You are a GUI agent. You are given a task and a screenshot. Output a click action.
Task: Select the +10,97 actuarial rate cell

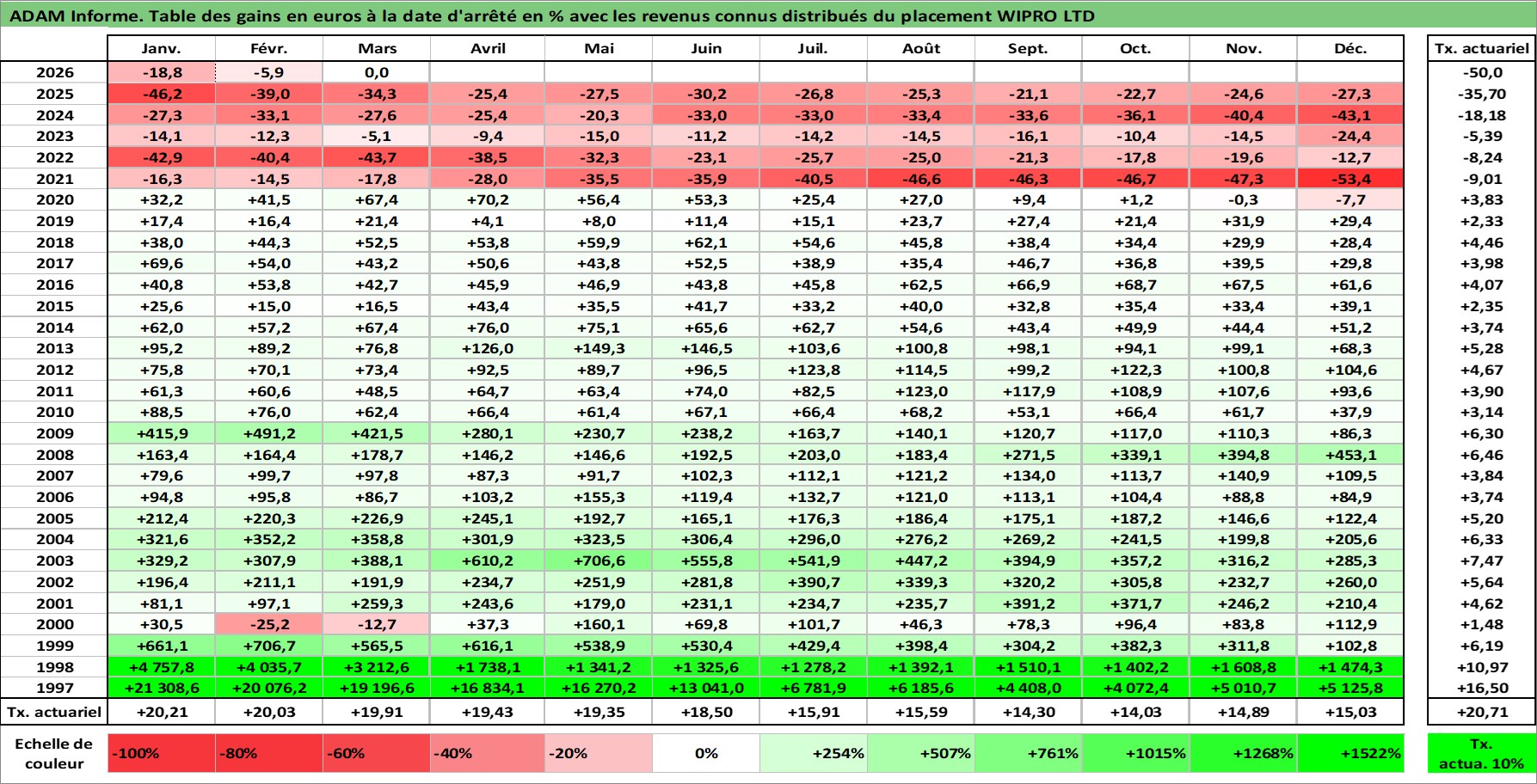[x=1481, y=667]
